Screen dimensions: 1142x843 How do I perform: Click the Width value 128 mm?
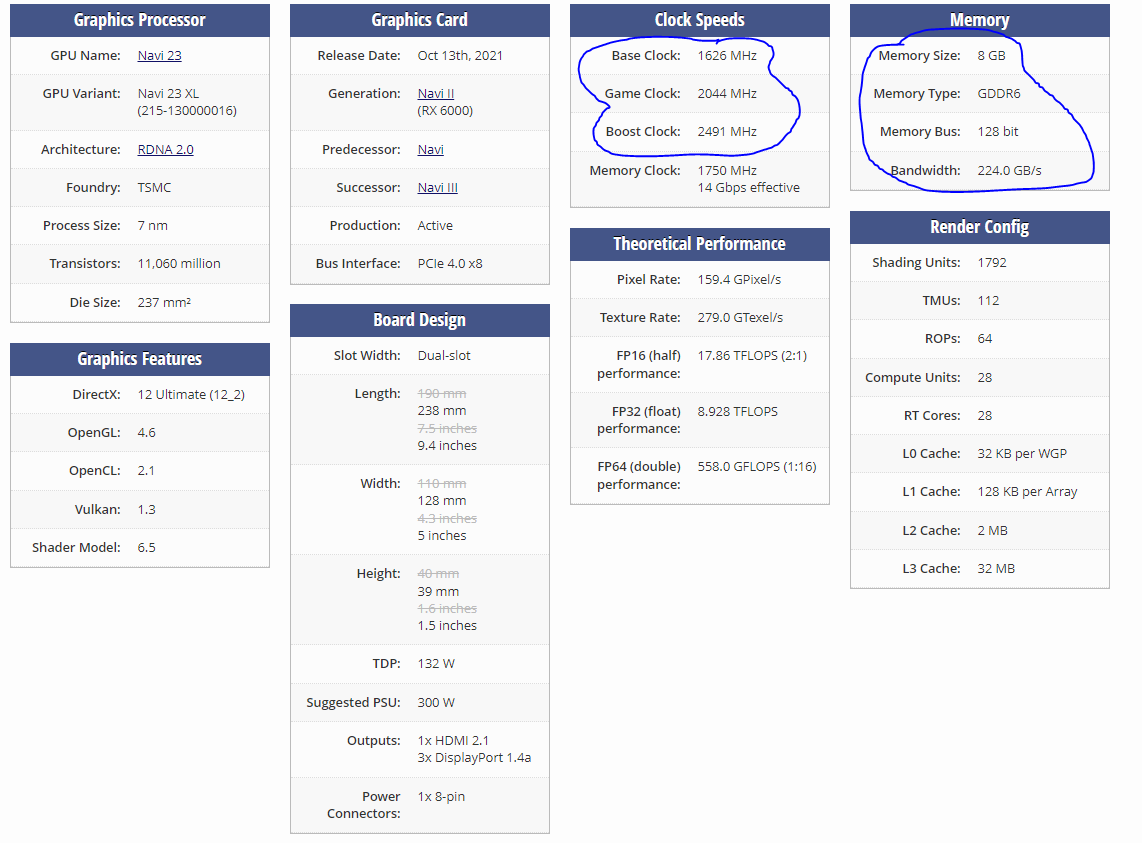[x=441, y=501]
